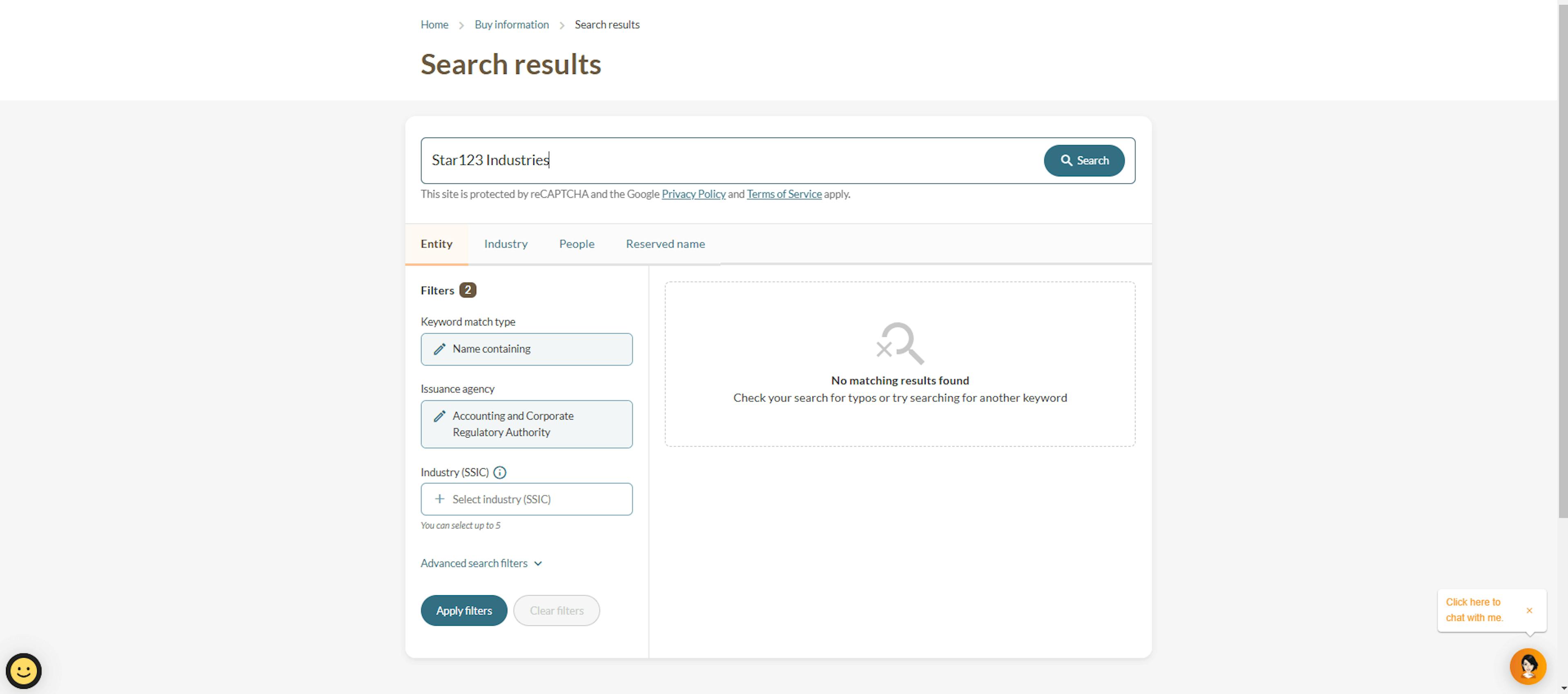Click the You can select up to 5 hint

tap(460, 525)
